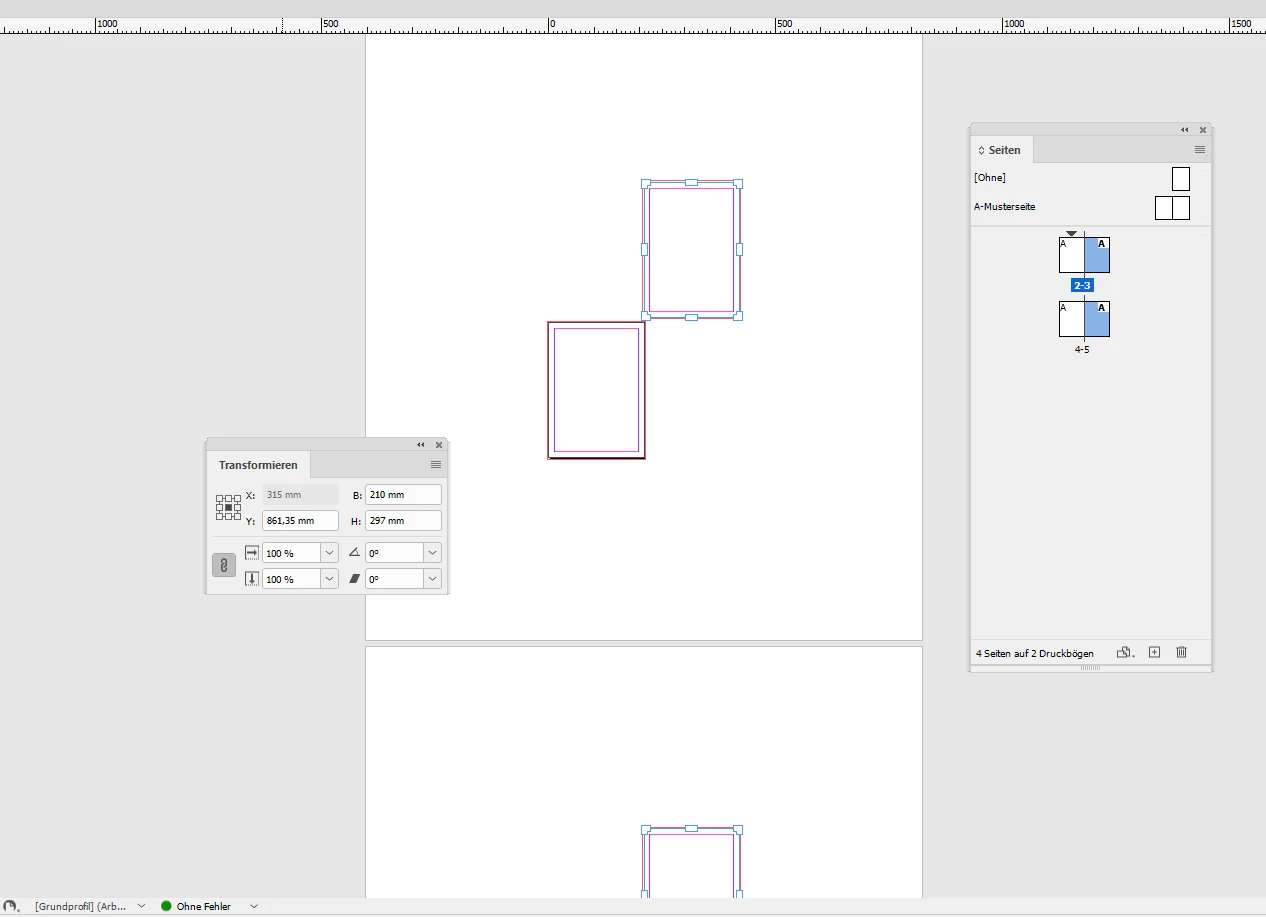
Task: Select the A-Musterseite spread thumbnail
Action: [1172, 208]
